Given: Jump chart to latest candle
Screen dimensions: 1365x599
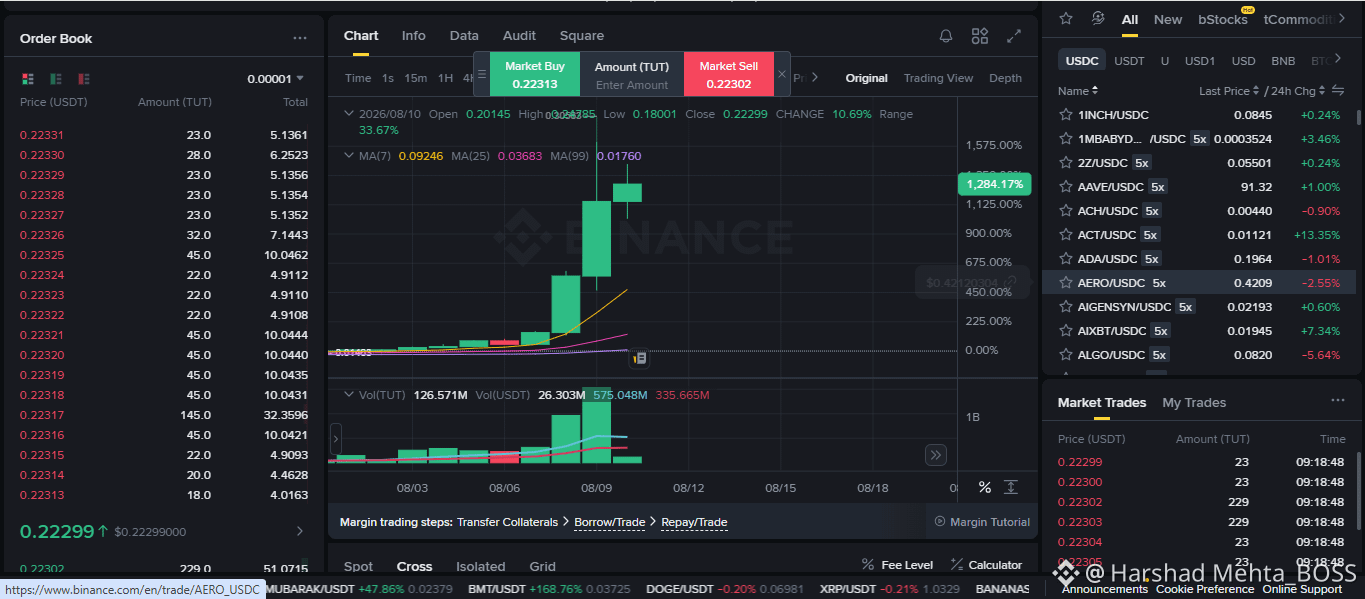Looking at the screenshot, I should (936, 455).
